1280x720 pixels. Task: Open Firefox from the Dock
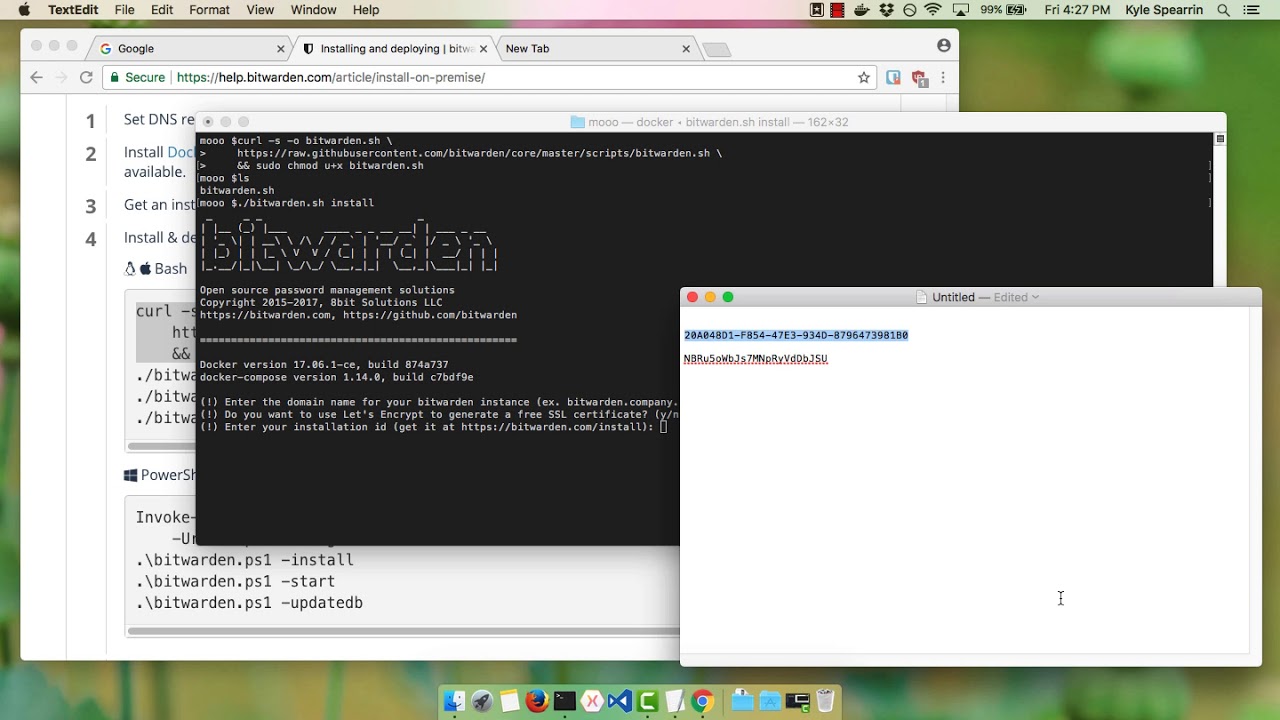[537, 702]
